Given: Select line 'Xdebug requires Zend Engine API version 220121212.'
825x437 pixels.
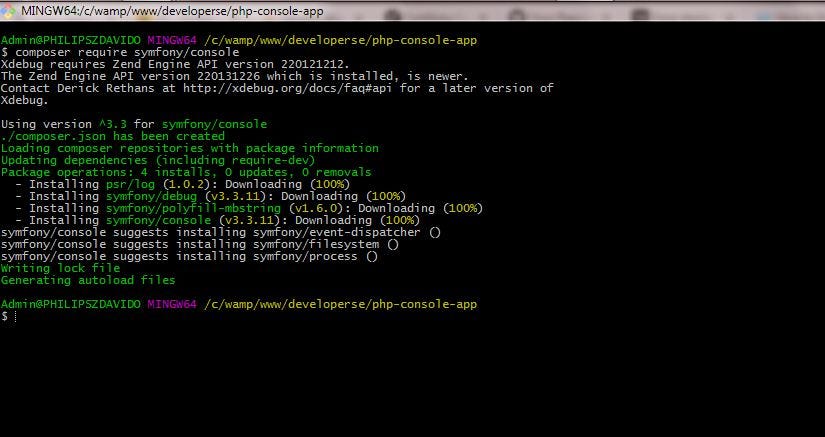Looking at the screenshot, I should (175, 64).
